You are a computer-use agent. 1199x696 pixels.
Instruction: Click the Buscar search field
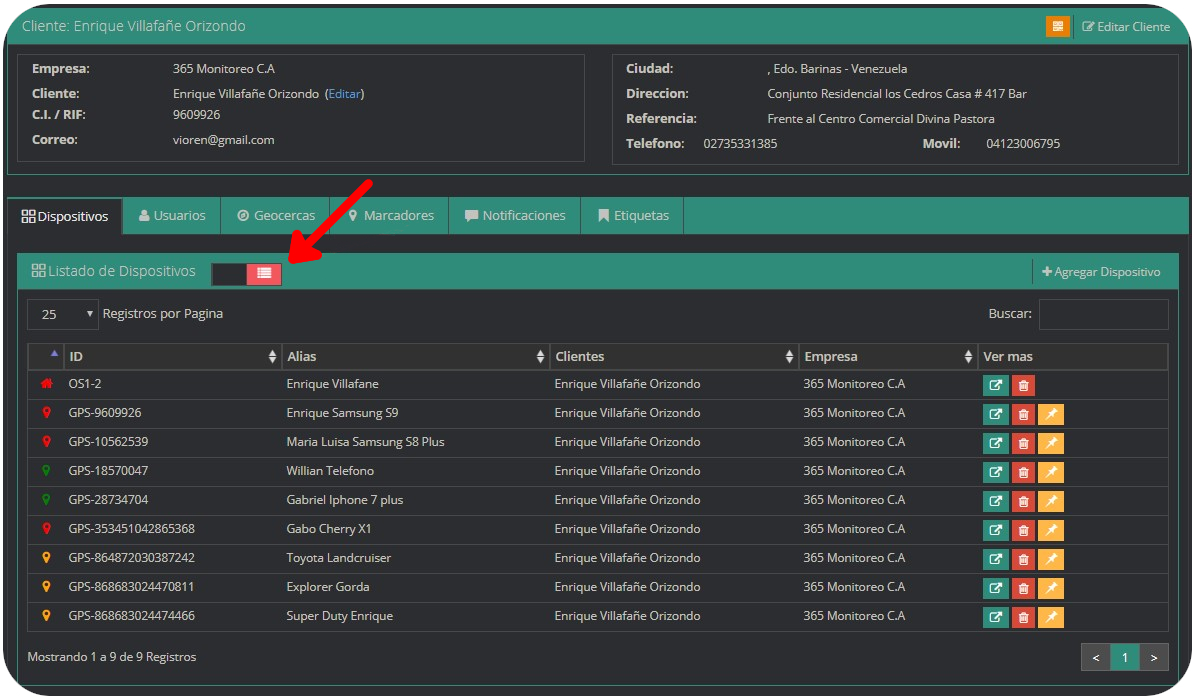1103,314
